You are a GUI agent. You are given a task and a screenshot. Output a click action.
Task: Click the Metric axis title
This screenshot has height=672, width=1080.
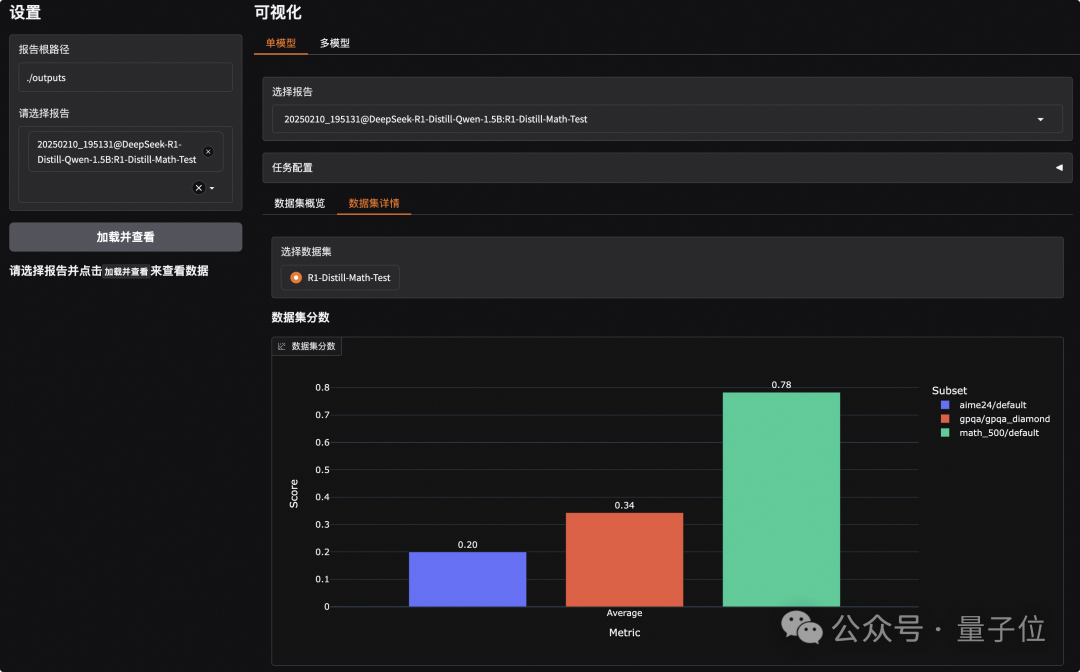pyautogui.click(x=625, y=632)
